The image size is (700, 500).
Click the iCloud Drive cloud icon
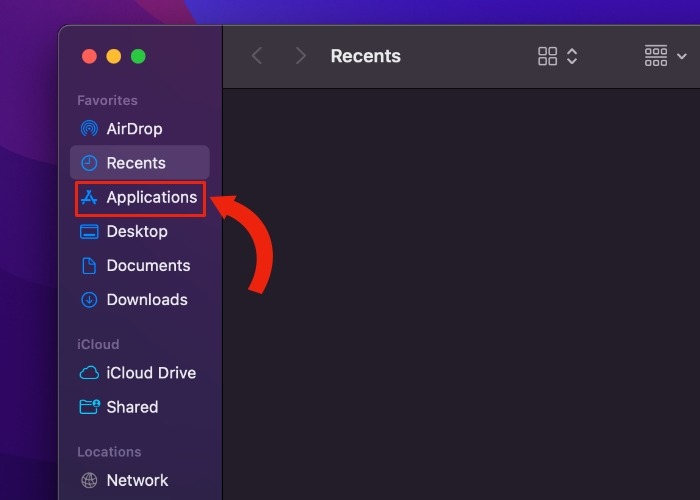[89, 373]
